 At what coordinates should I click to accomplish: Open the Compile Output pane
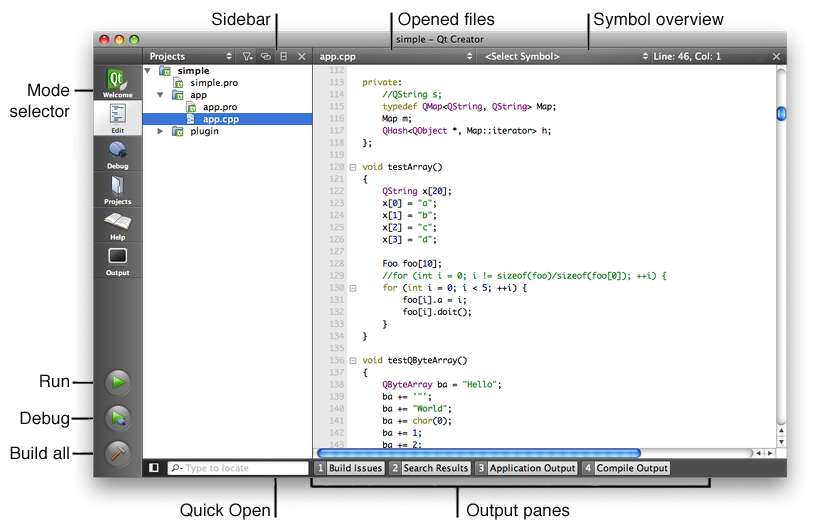tap(626, 468)
